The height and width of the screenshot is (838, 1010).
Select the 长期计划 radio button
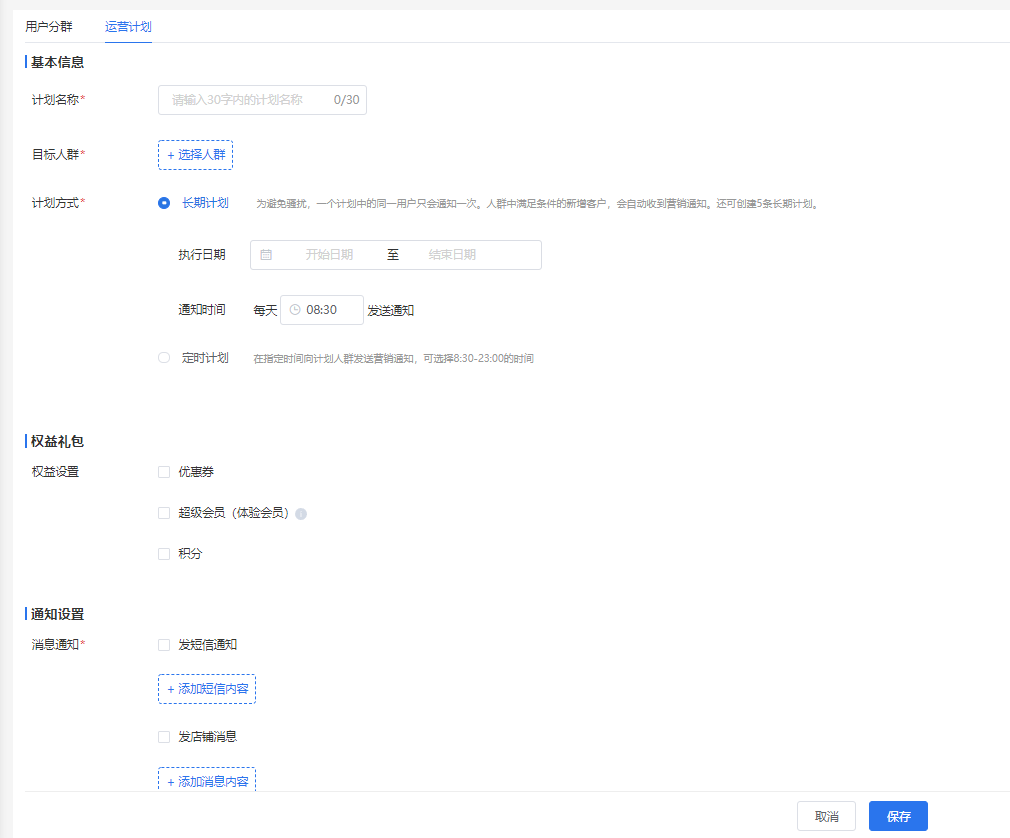[x=164, y=203]
